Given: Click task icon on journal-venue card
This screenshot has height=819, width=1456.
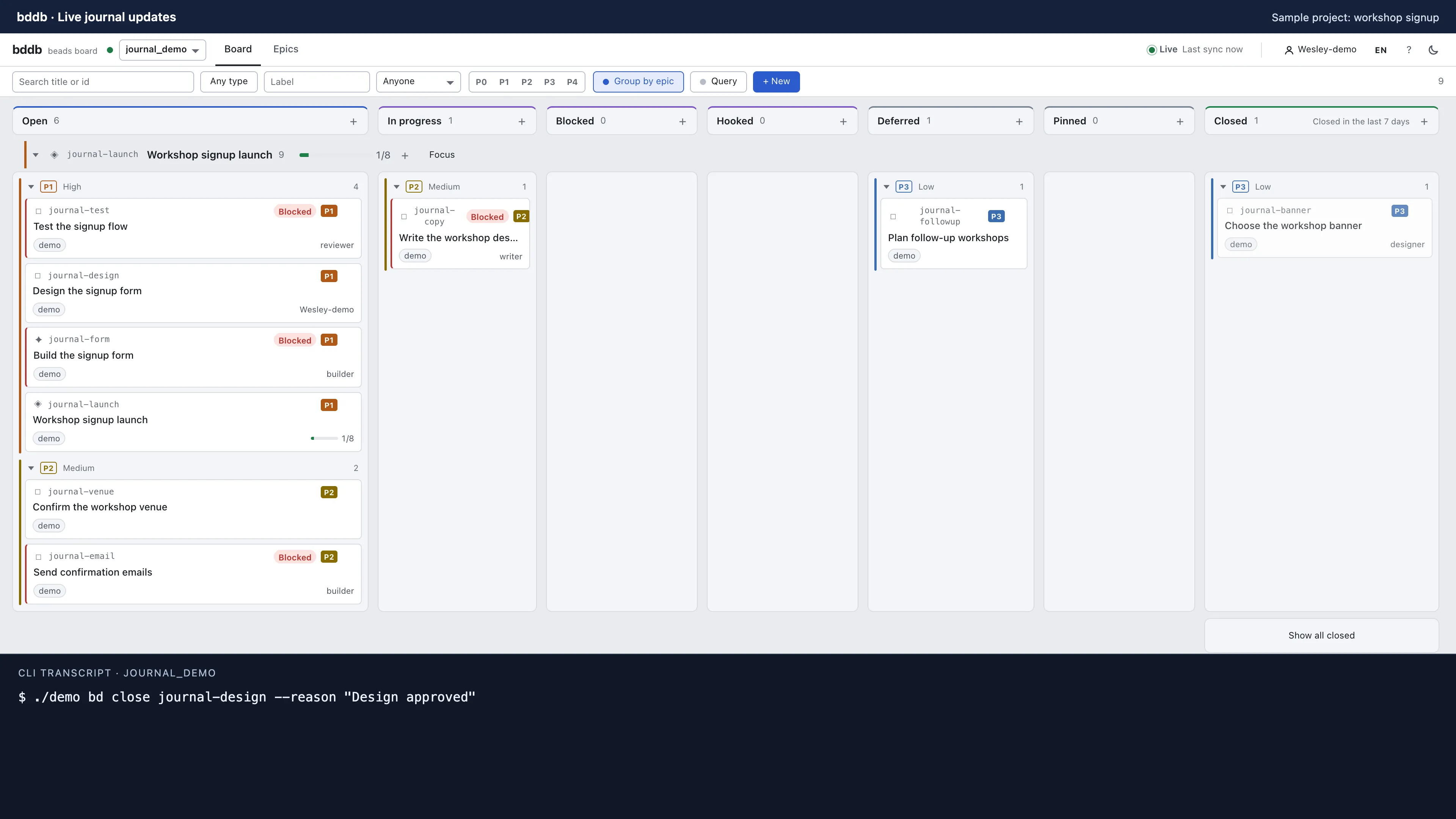Looking at the screenshot, I should [38, 492].
